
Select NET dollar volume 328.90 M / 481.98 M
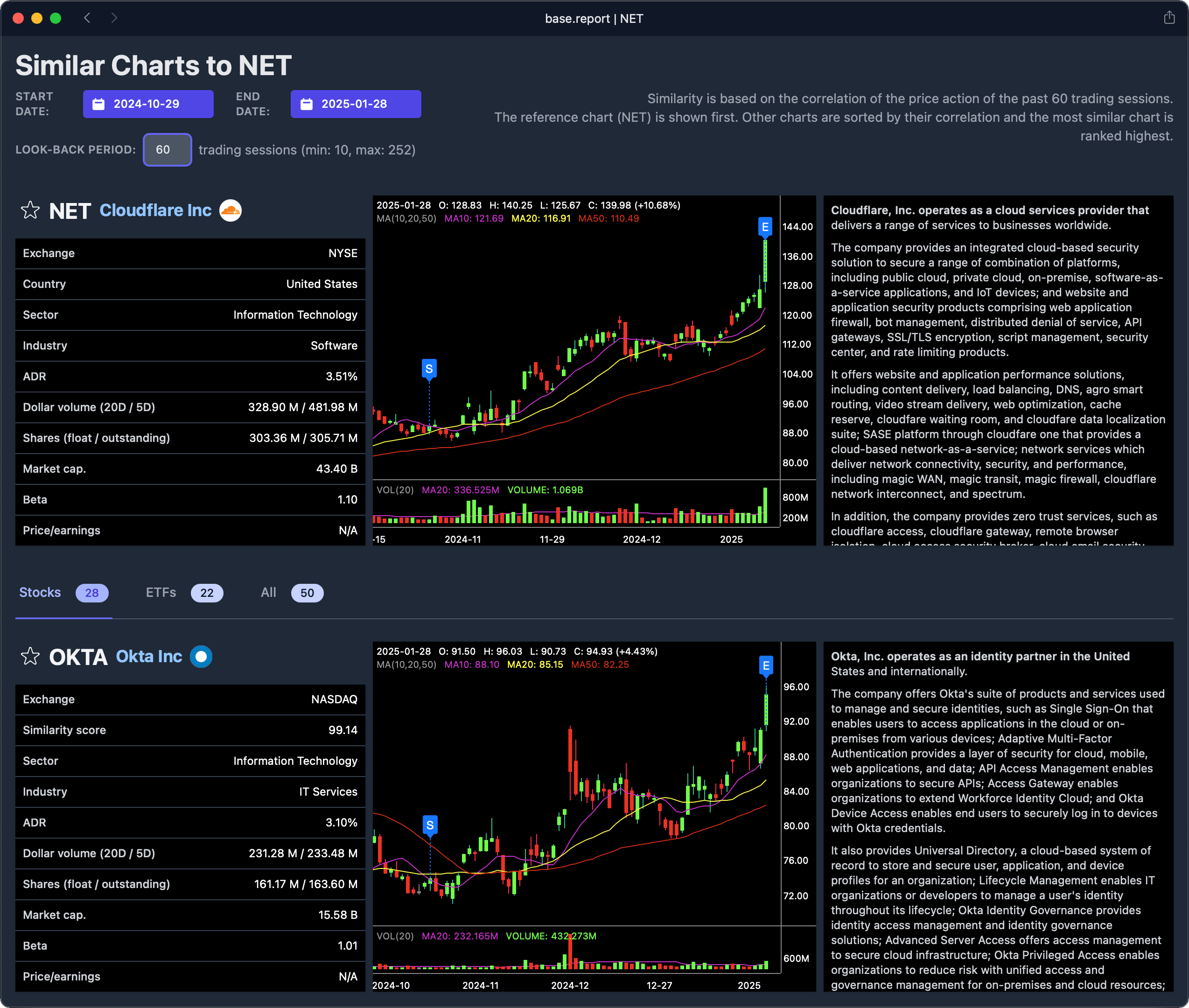303,407
